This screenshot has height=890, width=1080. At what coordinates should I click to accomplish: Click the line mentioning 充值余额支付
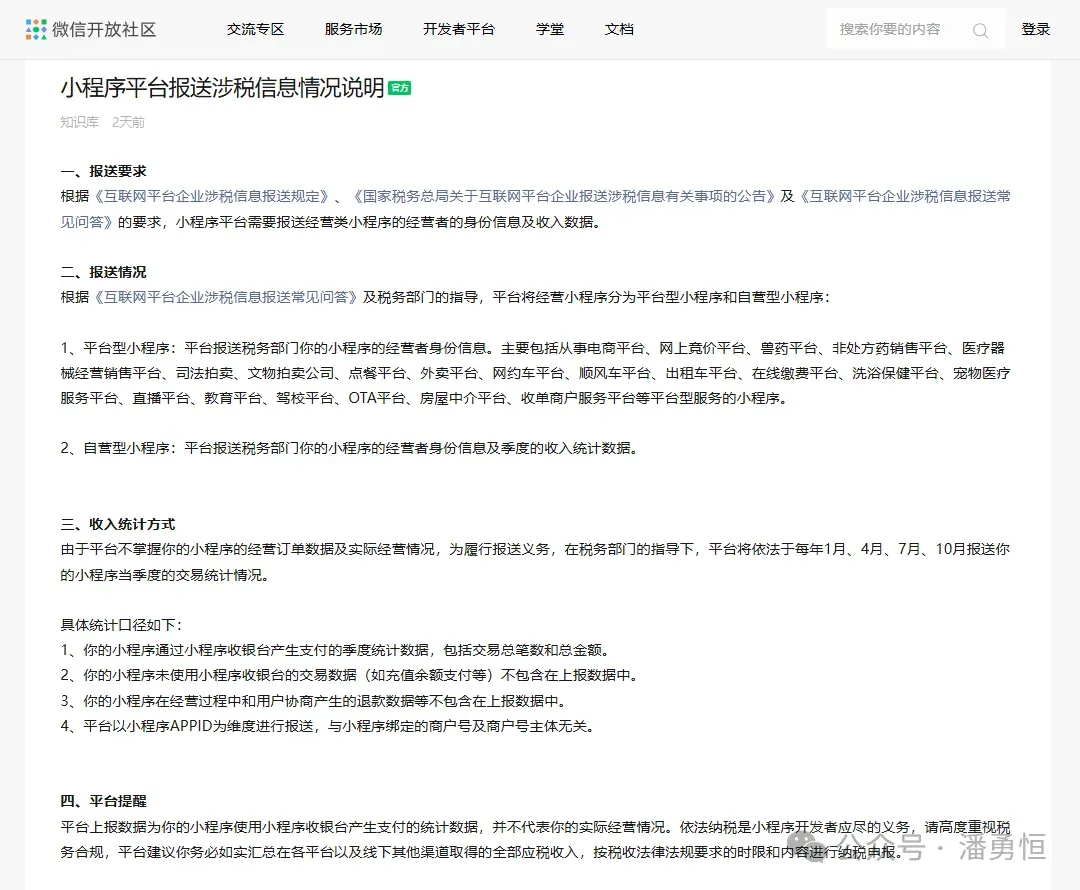click(349, 675)
